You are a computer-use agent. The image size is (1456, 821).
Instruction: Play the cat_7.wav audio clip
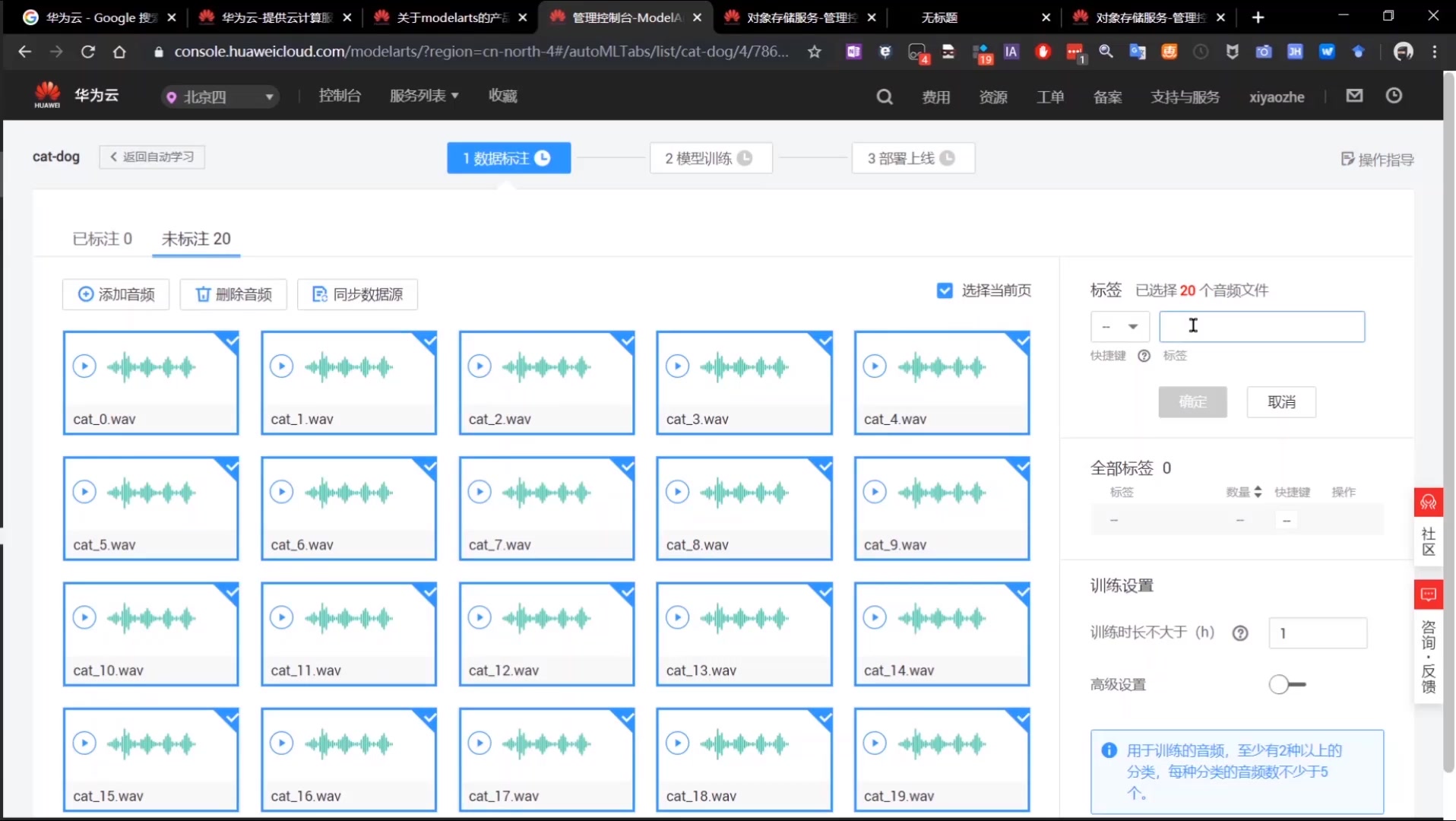(480, 492)
